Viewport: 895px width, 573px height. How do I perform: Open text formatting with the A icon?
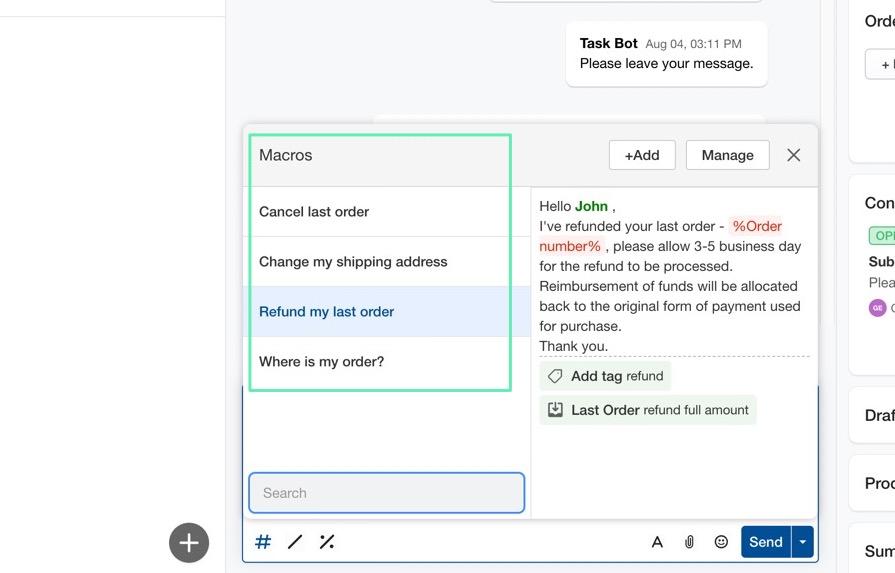click(657, 542)
